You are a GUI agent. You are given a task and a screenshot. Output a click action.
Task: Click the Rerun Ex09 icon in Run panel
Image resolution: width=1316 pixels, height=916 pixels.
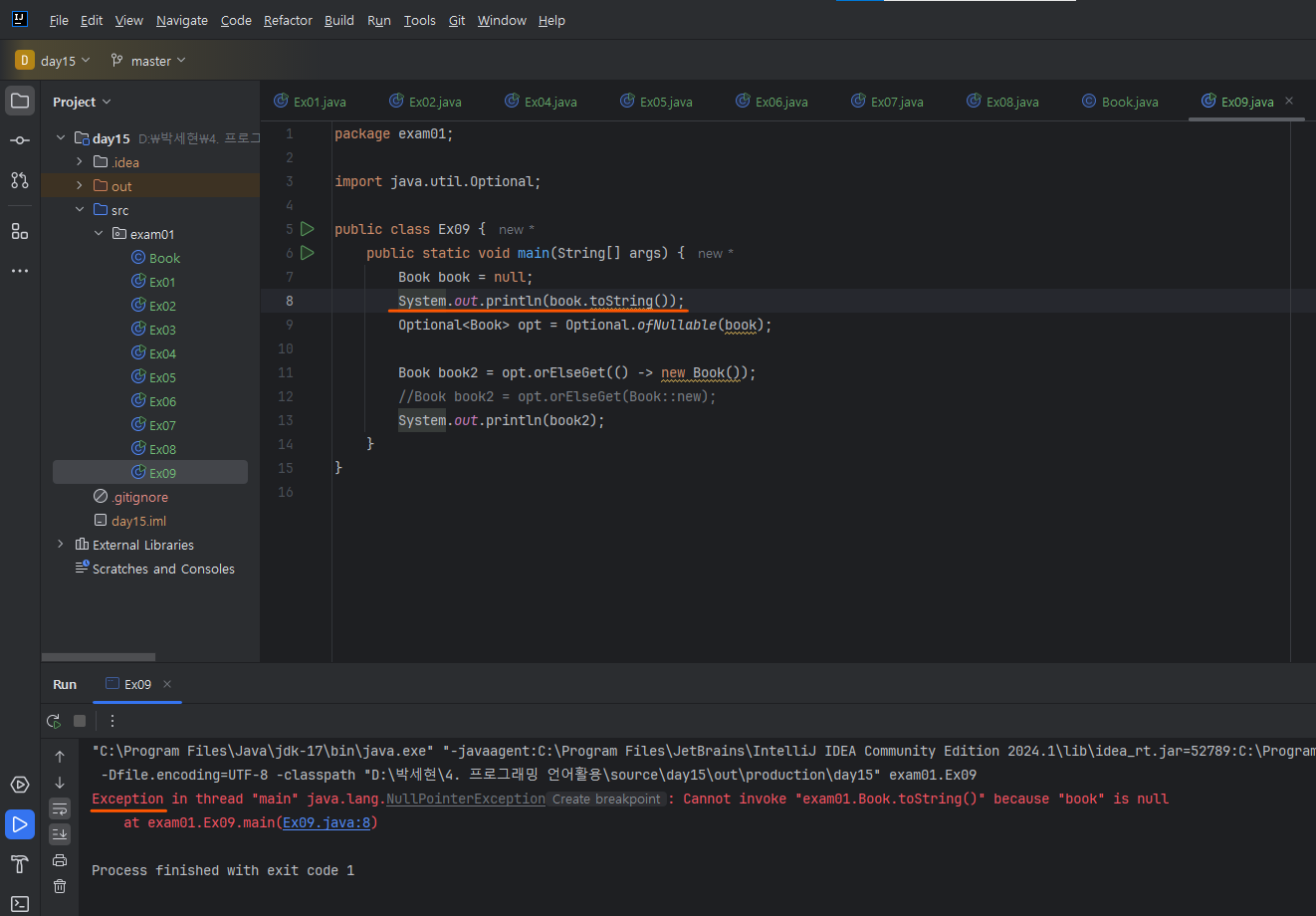54,721
